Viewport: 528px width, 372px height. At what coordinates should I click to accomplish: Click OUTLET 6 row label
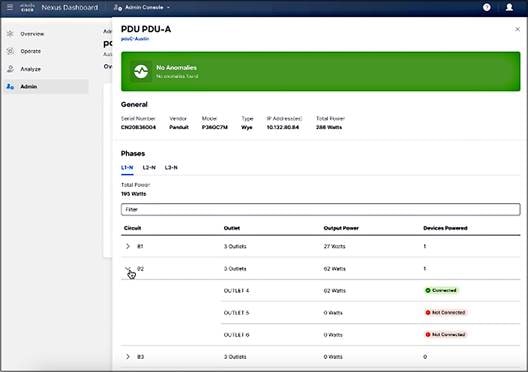point(236,335)
